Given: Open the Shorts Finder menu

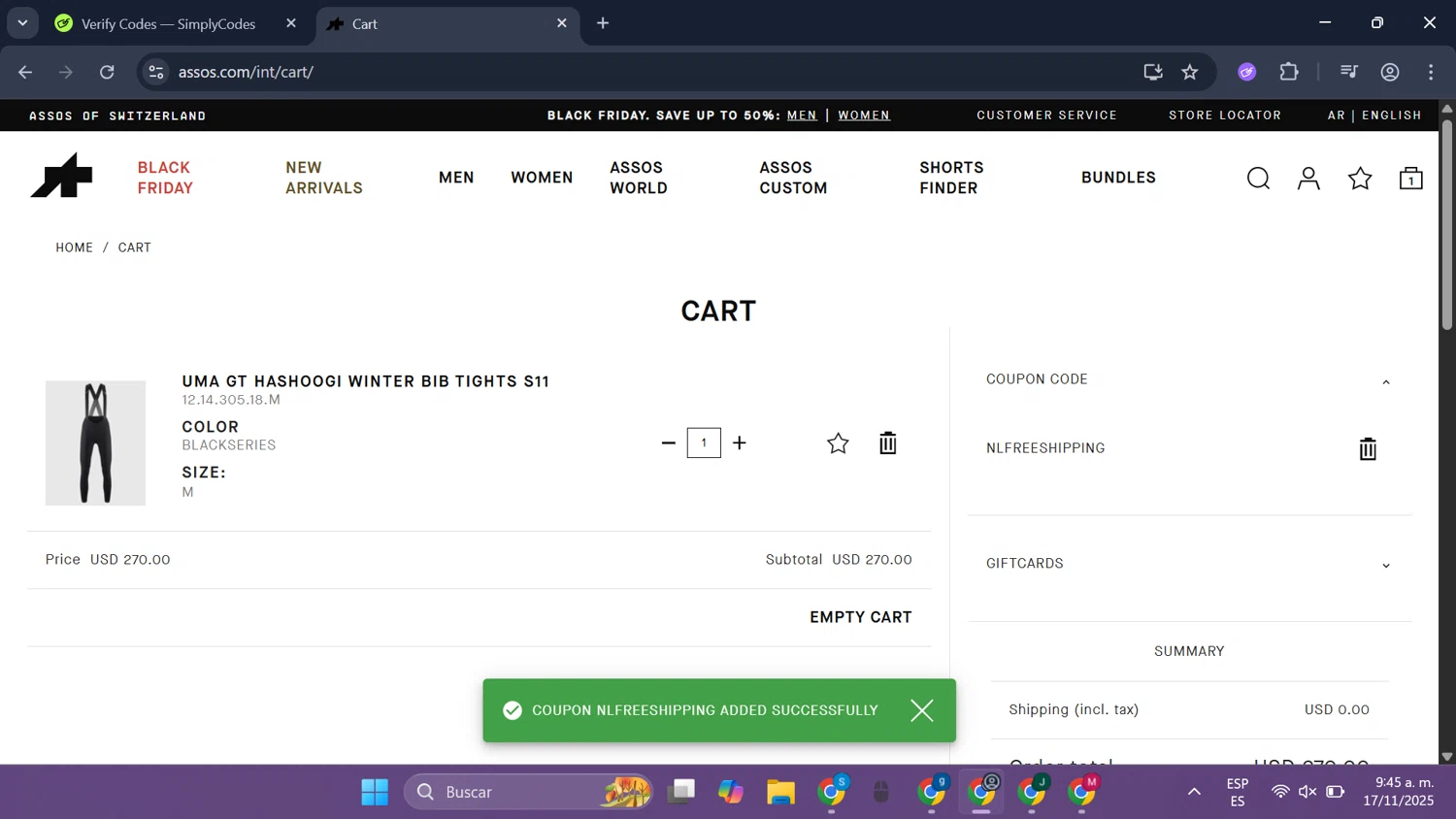Looking at the screenshot, I should 951,178.
